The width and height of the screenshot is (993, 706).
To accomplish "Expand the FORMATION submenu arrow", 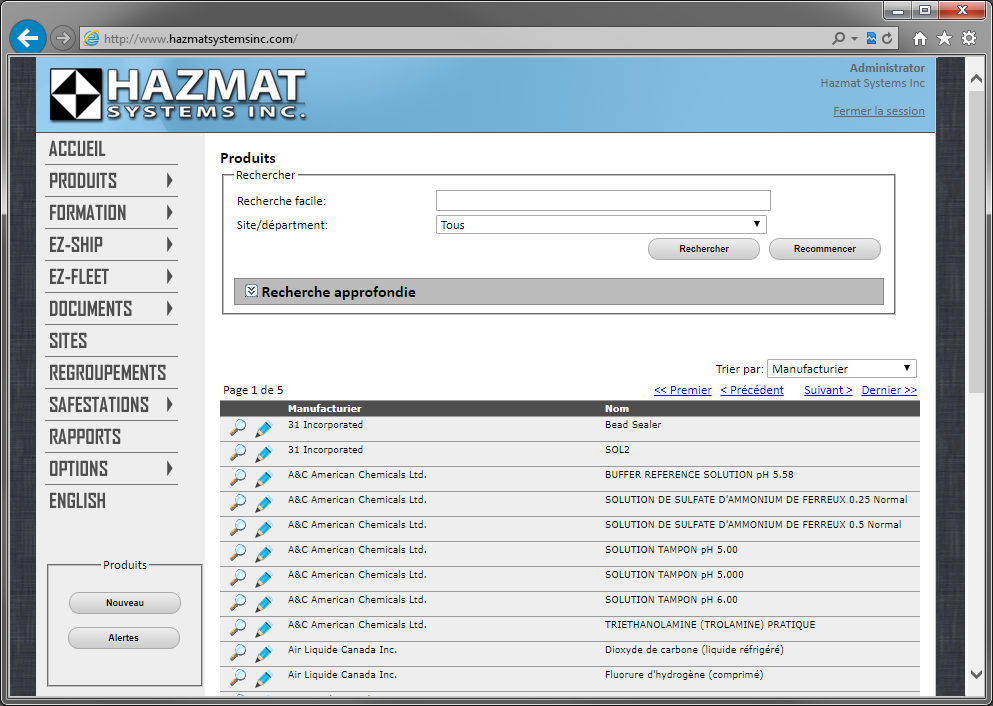I will 169,212.
